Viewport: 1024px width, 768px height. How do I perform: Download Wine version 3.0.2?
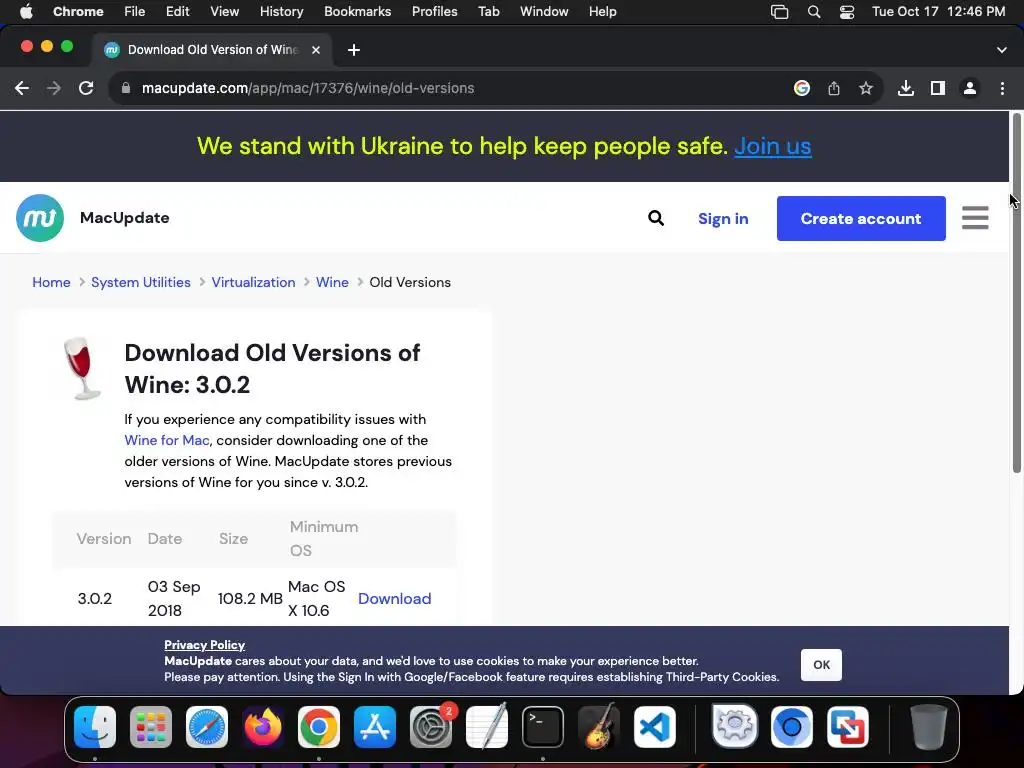394,599
